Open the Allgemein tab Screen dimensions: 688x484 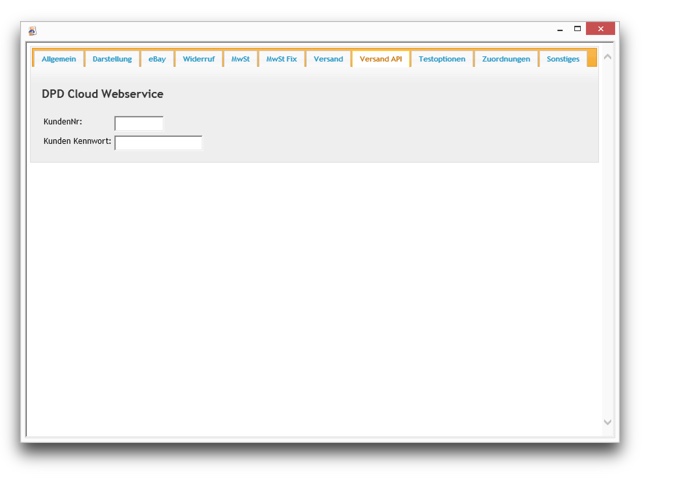58,59
